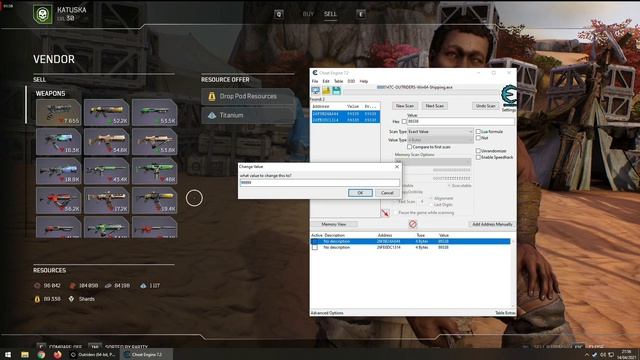This screenshot has width=640, height=360.
Task: Switch to Outriders taskbar button
Action: pyautogui.click(x=93, y=355)
